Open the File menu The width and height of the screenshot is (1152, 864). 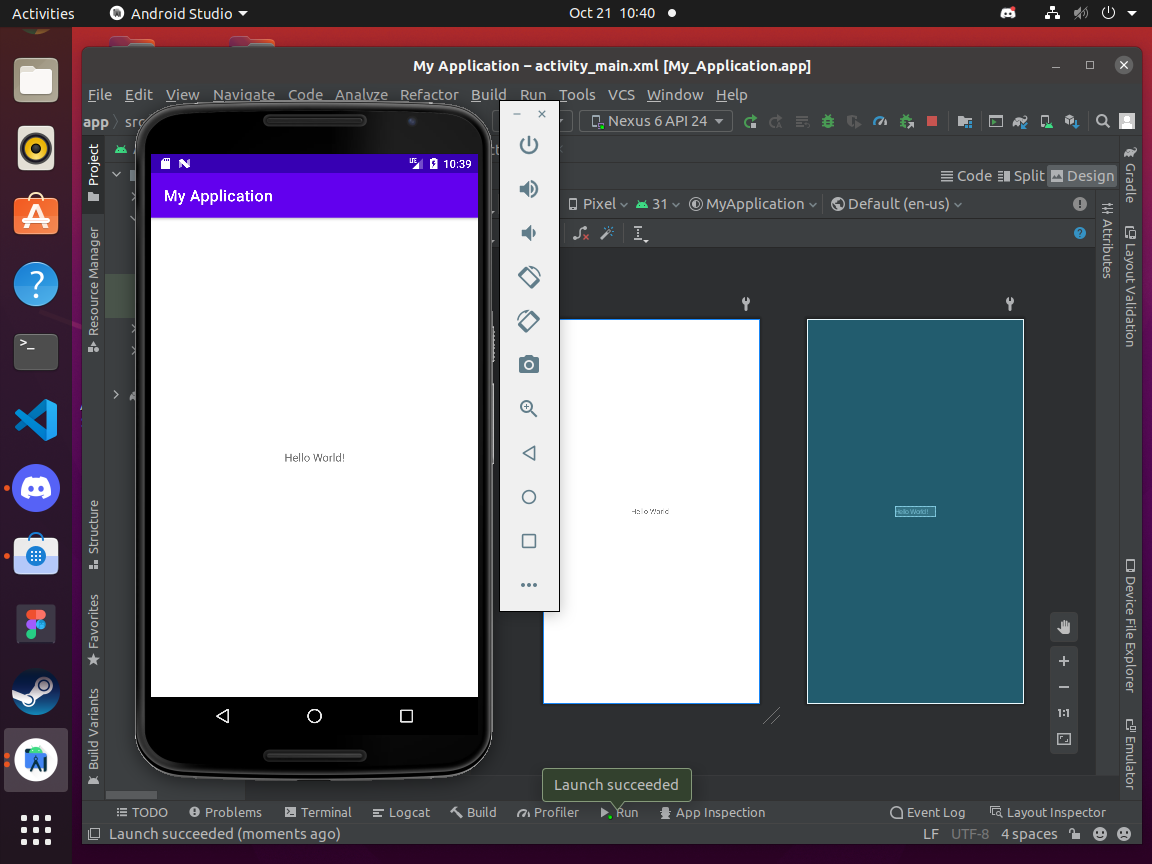click(x=100, y=95)
